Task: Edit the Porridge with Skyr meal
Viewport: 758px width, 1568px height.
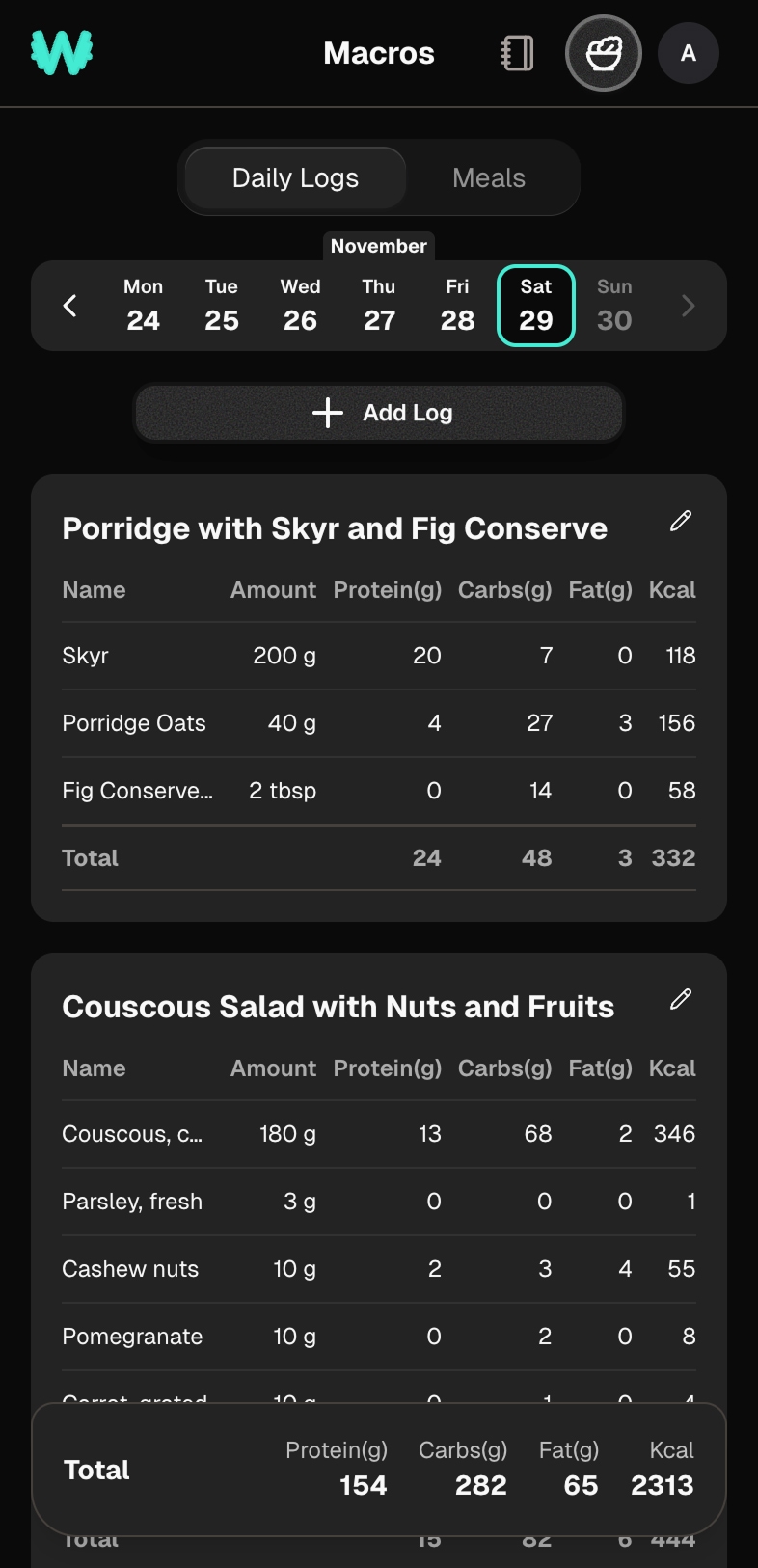Action: coord(681,521)
